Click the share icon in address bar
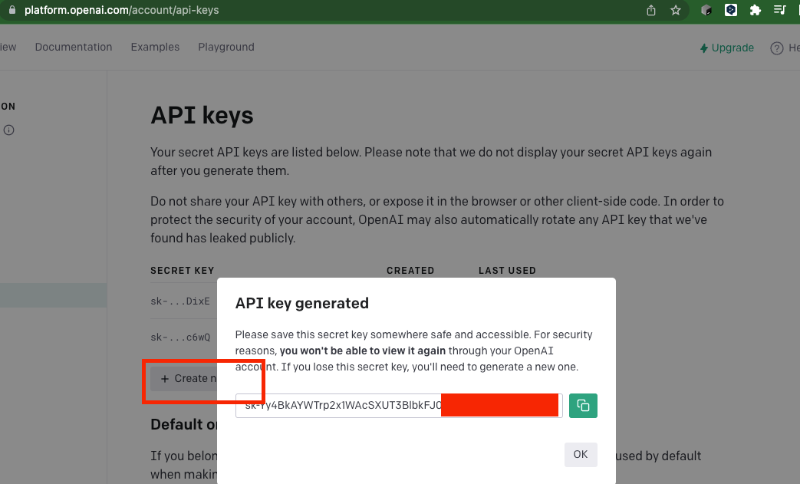This screenshot has width=800, height=484. coord(651,10)
